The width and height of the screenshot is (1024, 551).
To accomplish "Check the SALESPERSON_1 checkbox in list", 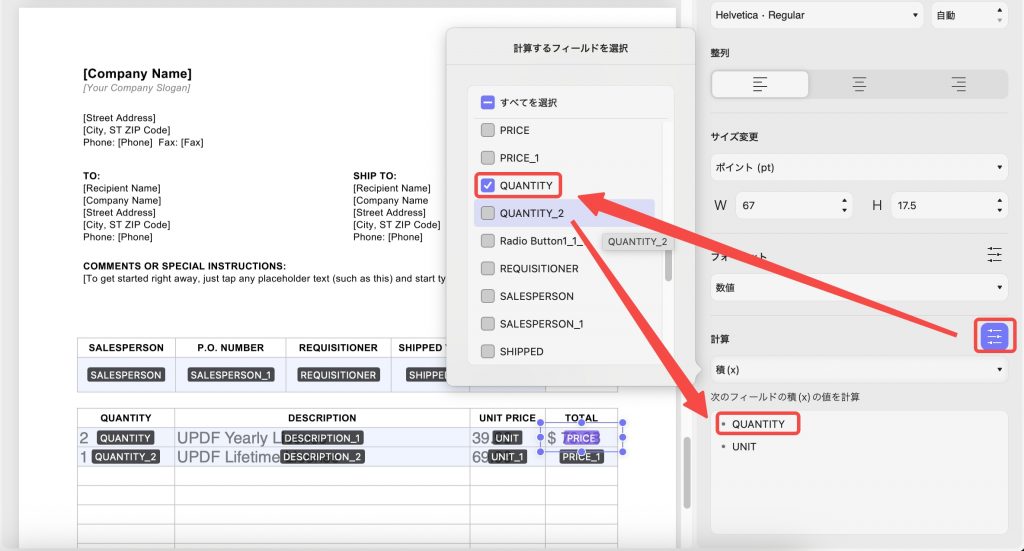I will (487, 324).
